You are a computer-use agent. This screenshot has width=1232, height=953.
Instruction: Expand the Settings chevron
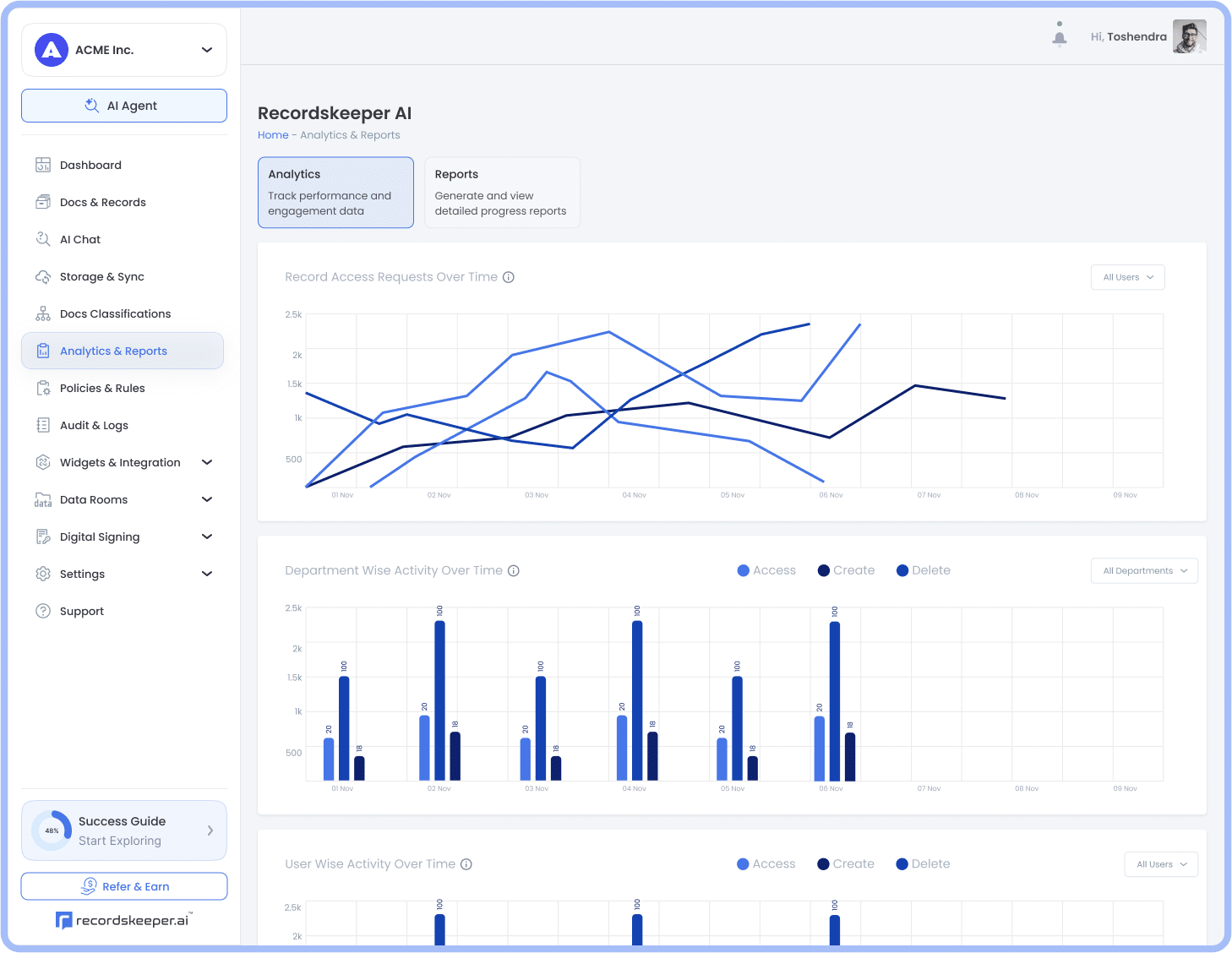207,574
